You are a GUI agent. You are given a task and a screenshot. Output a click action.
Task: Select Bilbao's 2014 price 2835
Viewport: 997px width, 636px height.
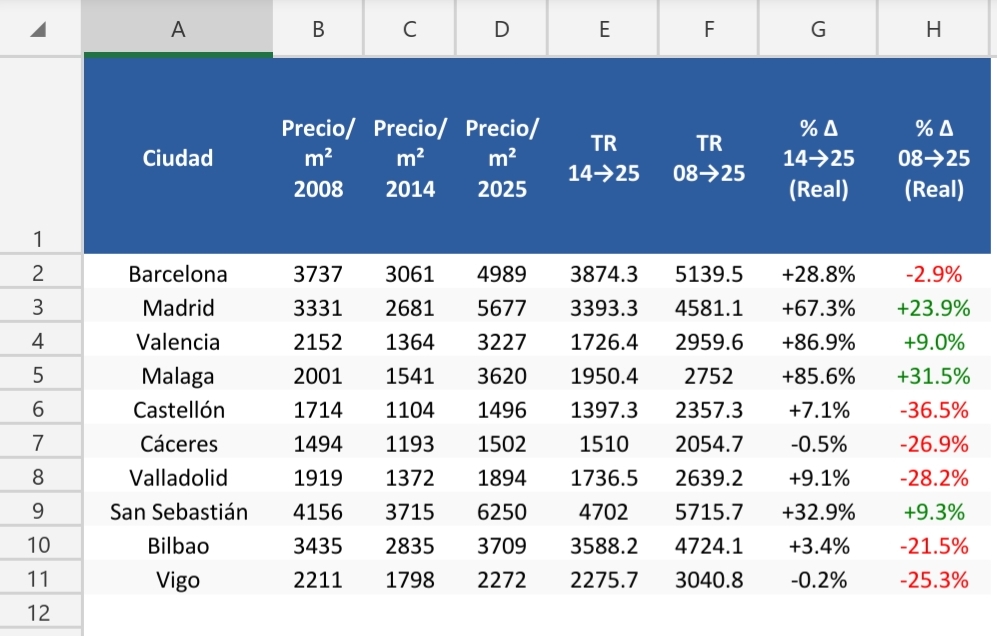click(x=410, y=546)
